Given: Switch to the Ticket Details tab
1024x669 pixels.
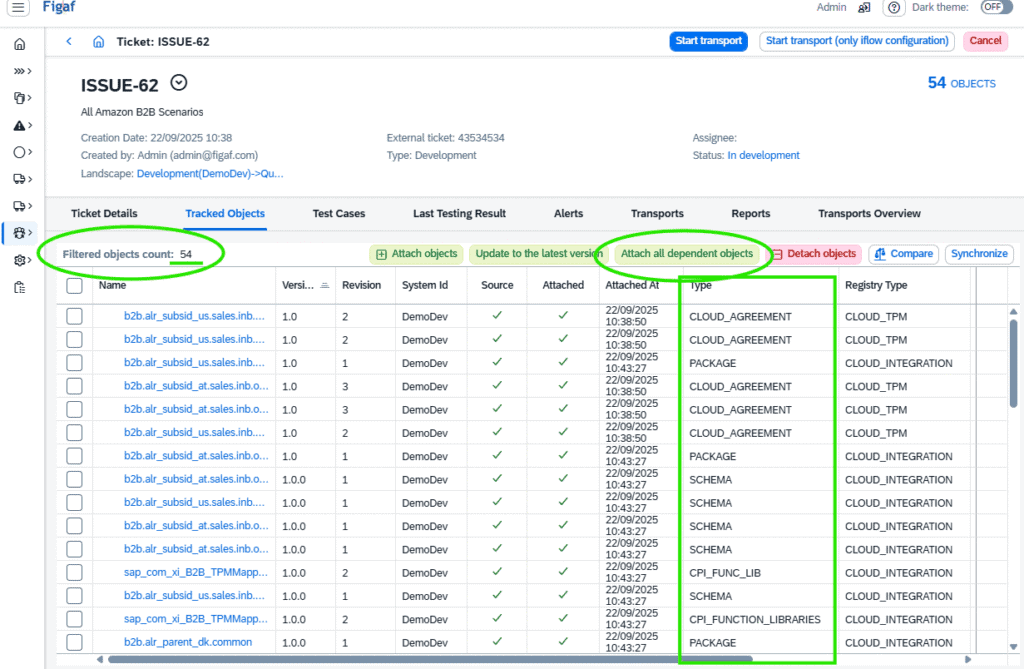Looking at the screenshot, I should (104, 214).
